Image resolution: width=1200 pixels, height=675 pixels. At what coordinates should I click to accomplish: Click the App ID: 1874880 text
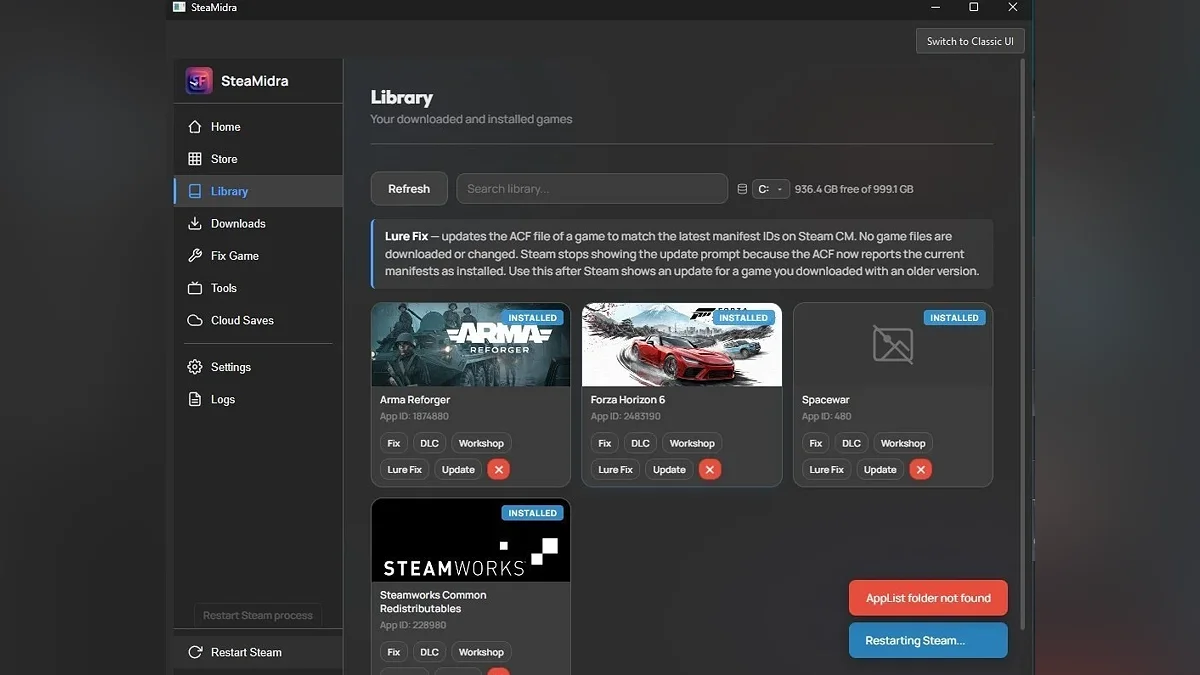point(414,416)
